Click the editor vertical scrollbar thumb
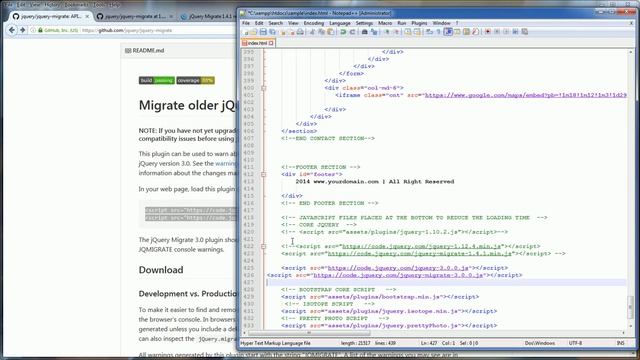 click(631, 307)
